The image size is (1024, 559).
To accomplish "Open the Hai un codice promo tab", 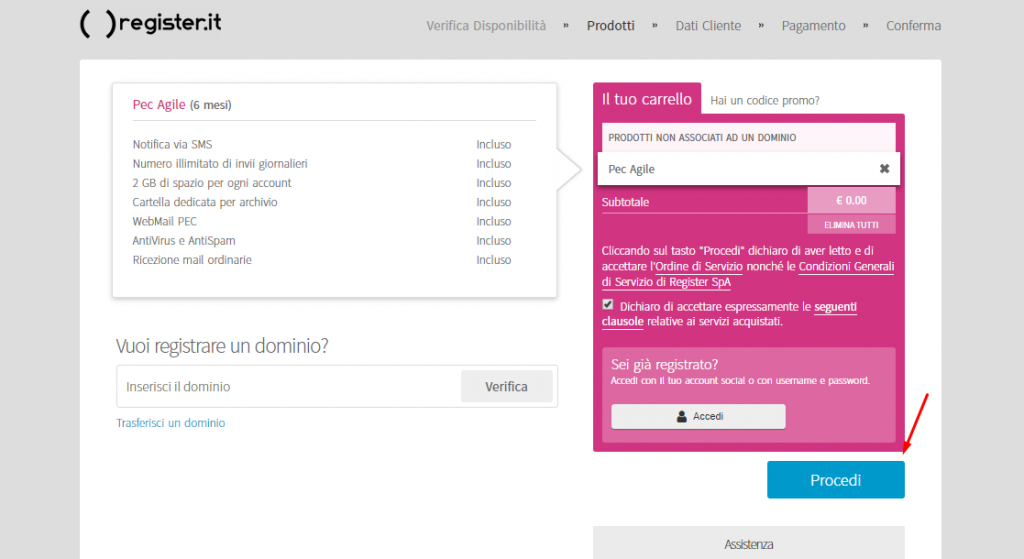I will [x=765, y=100].
